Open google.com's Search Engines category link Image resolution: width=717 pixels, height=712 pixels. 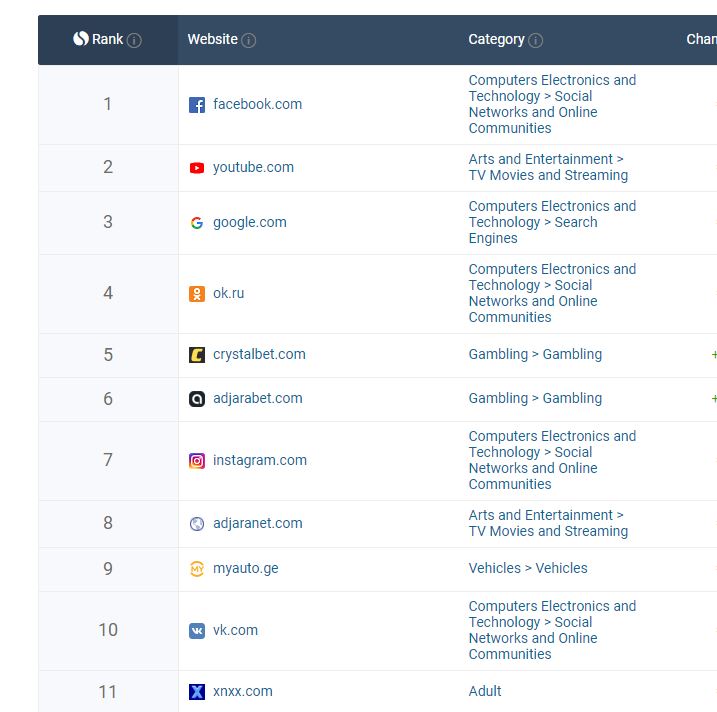tap(552, 222)
